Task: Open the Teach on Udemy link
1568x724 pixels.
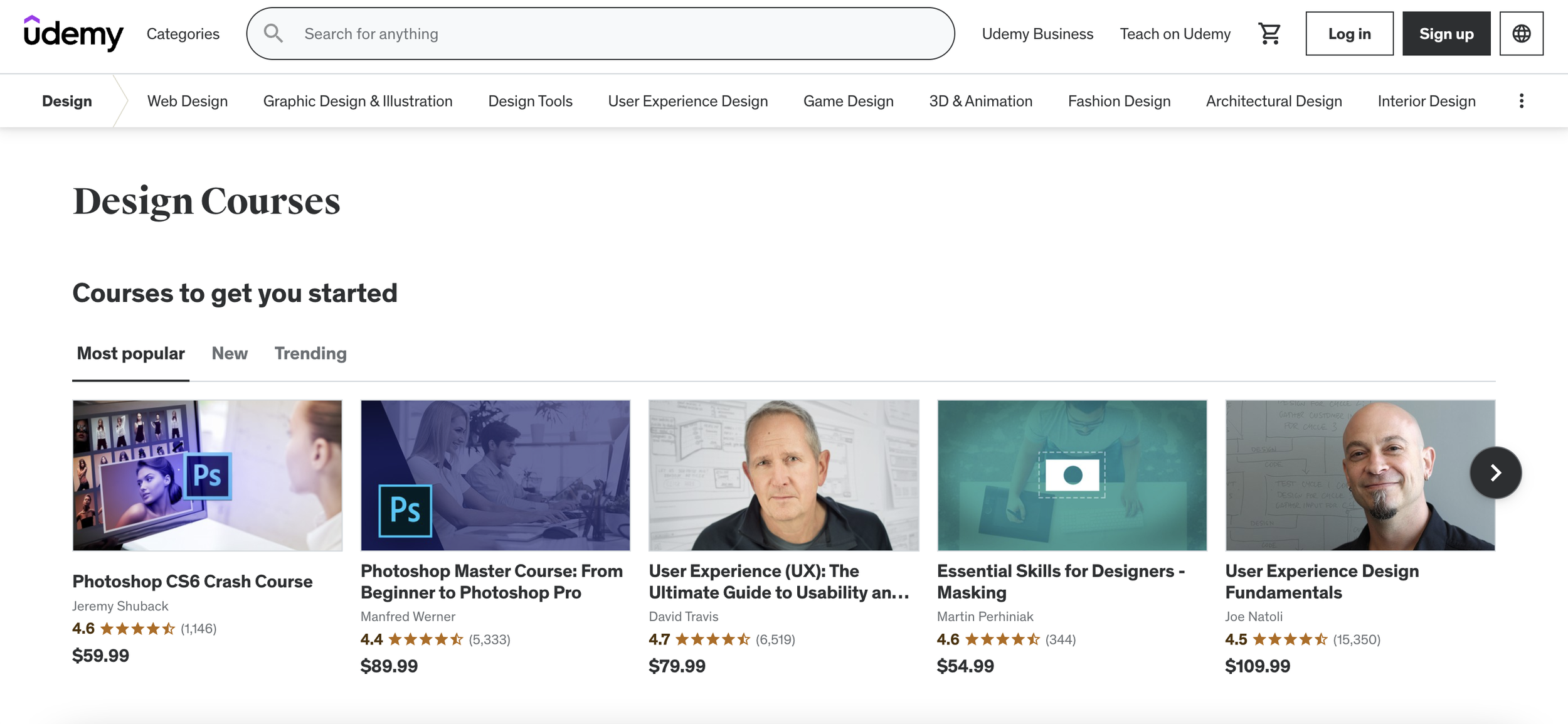Action: tap(1175, 34)
